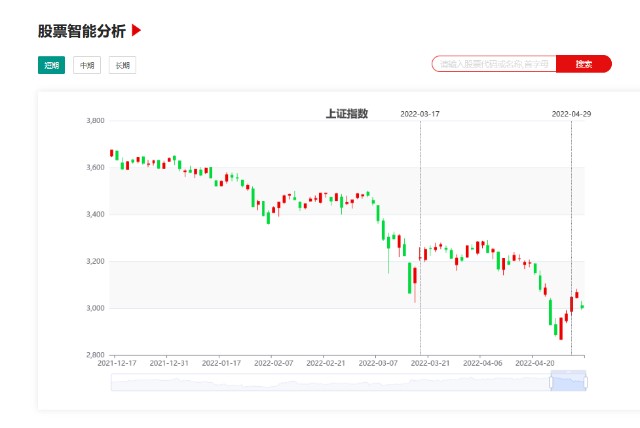Click the 3,400 y-axis label
The width and height of the screenshot is (640, 428).
pos(96,214)
